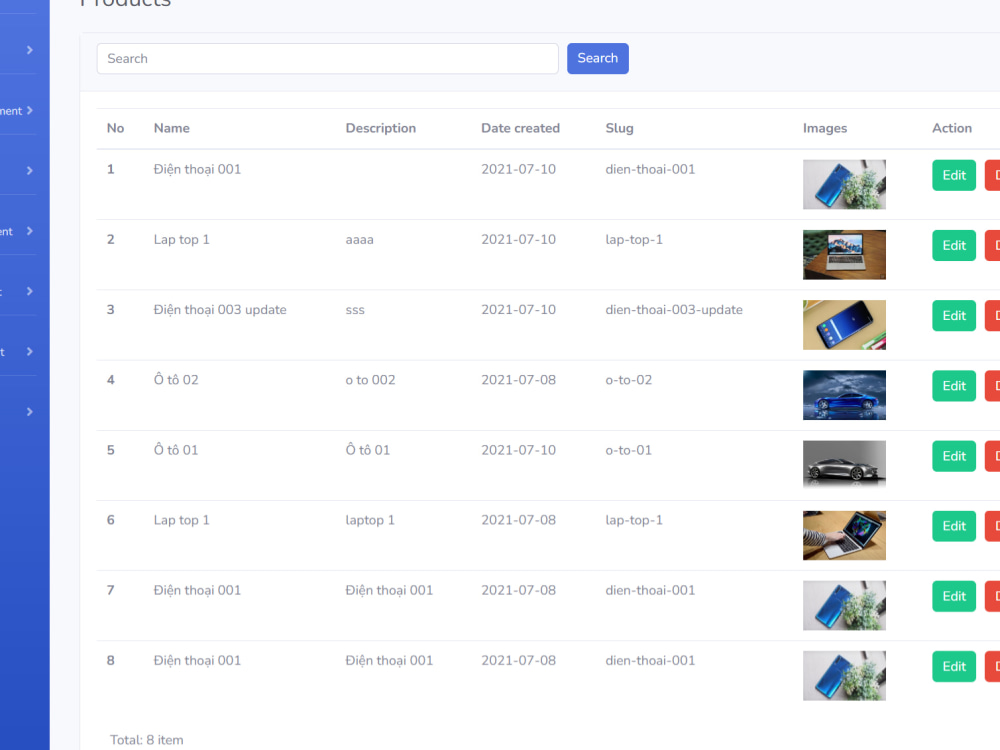Edit Điện thoại 003 update product
The image size is (1000, 750).
pos(954,316)
